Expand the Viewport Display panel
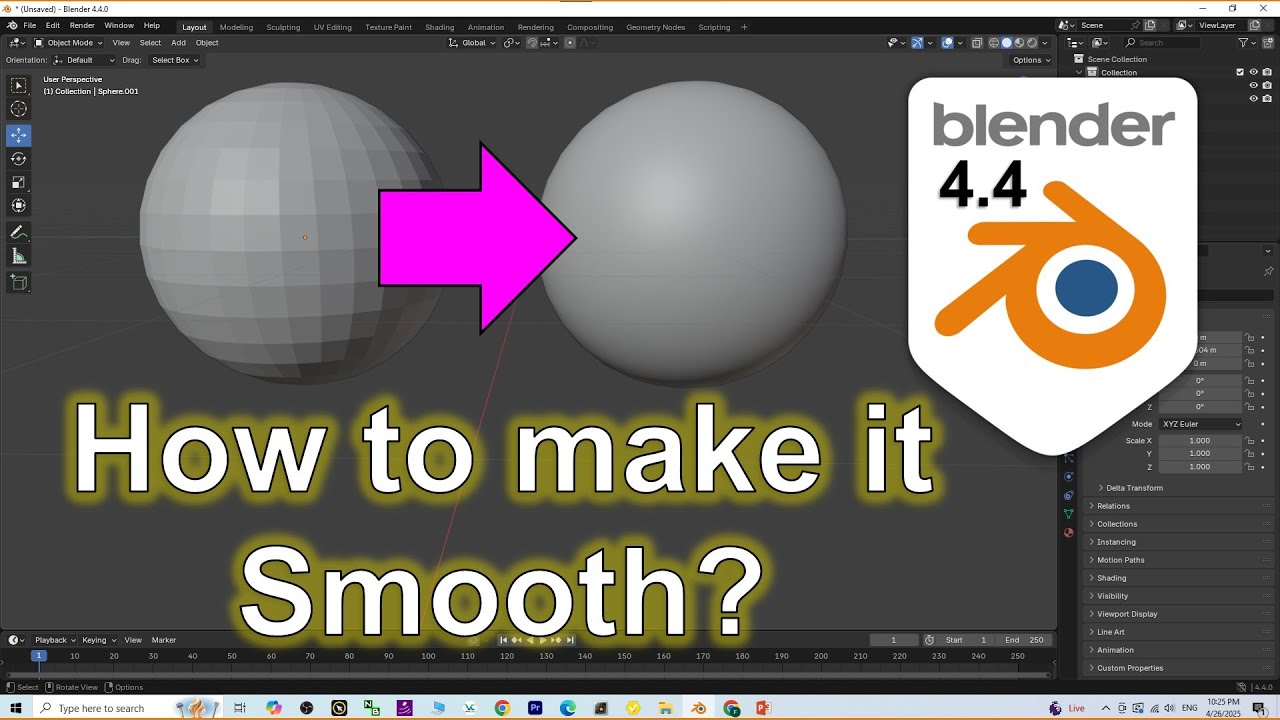 pyautogui.click(x=1127, y=614)
